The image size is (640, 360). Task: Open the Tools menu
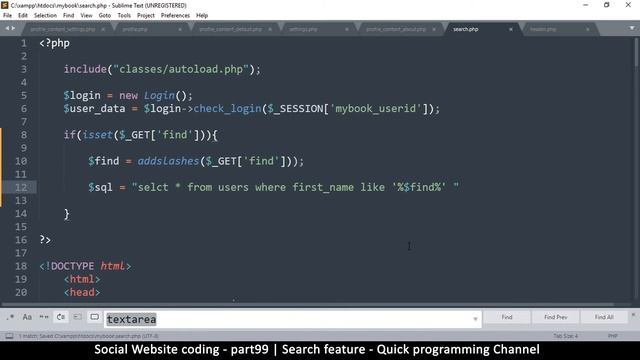point(124,16)
